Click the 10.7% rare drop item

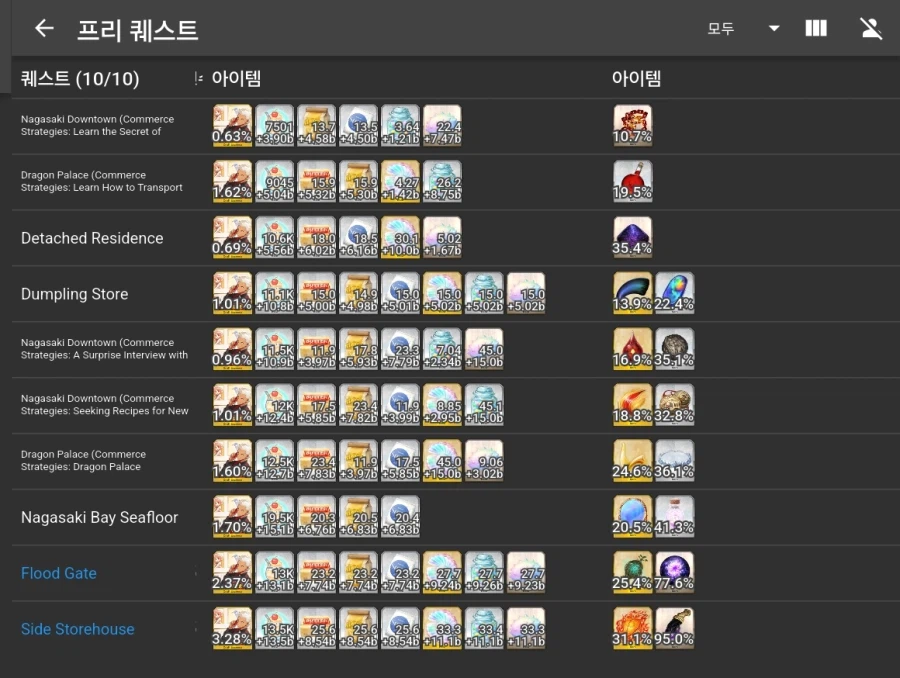coord(633,124)
